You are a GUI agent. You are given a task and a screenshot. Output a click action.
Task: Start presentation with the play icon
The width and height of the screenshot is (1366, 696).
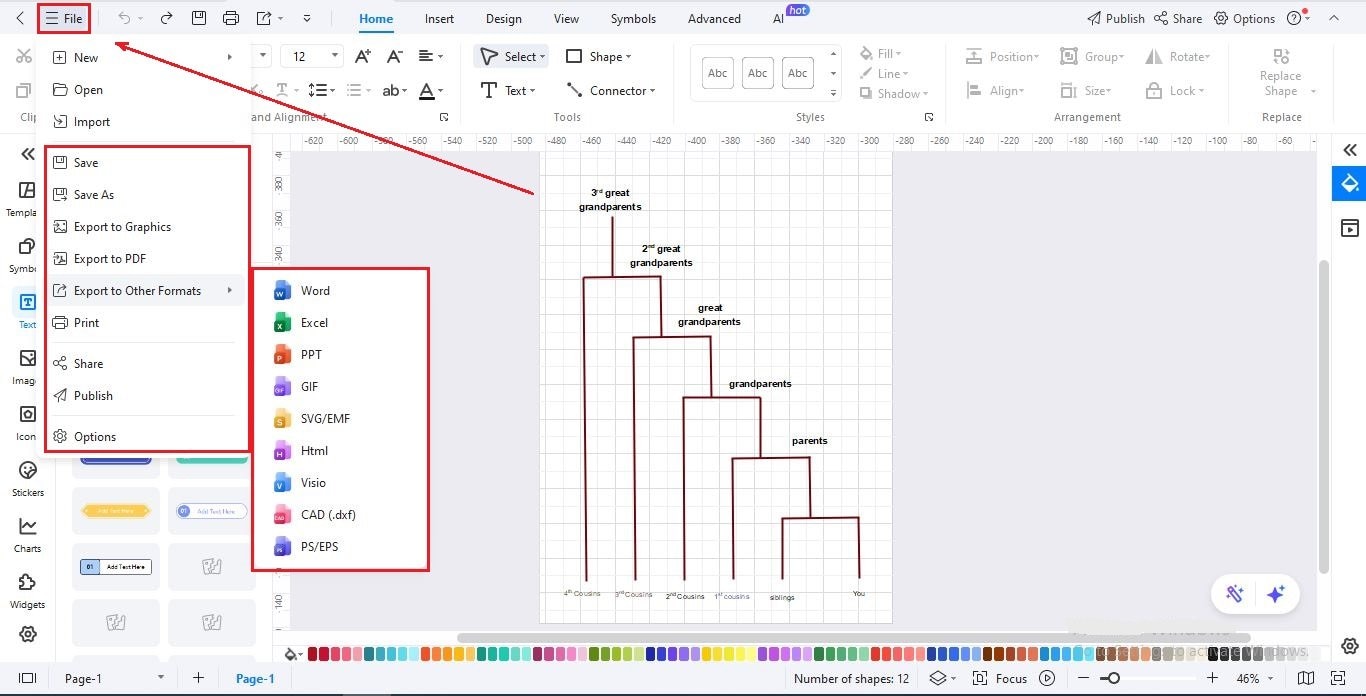point(1046,678)
